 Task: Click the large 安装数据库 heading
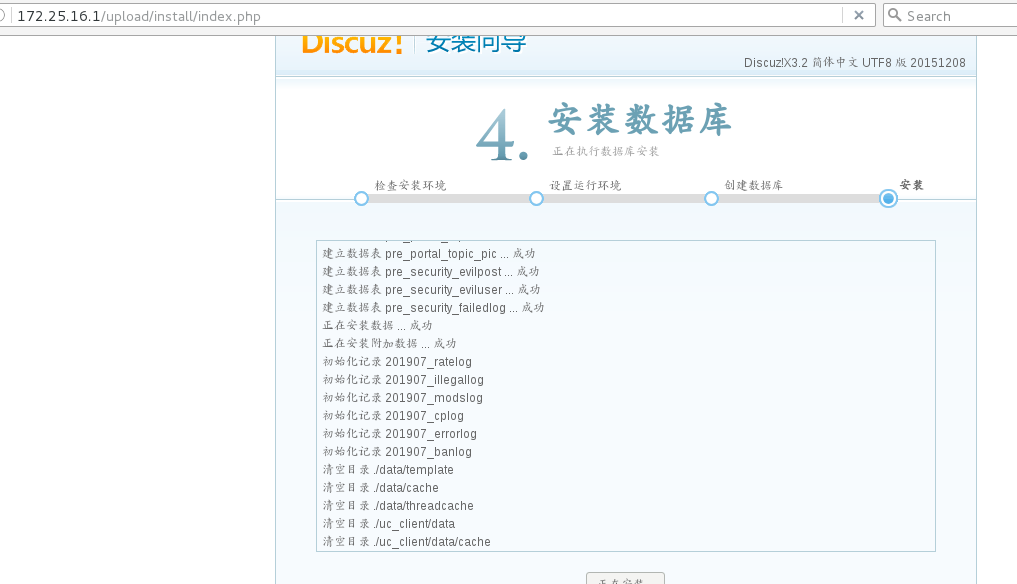[x=640, y=119]
